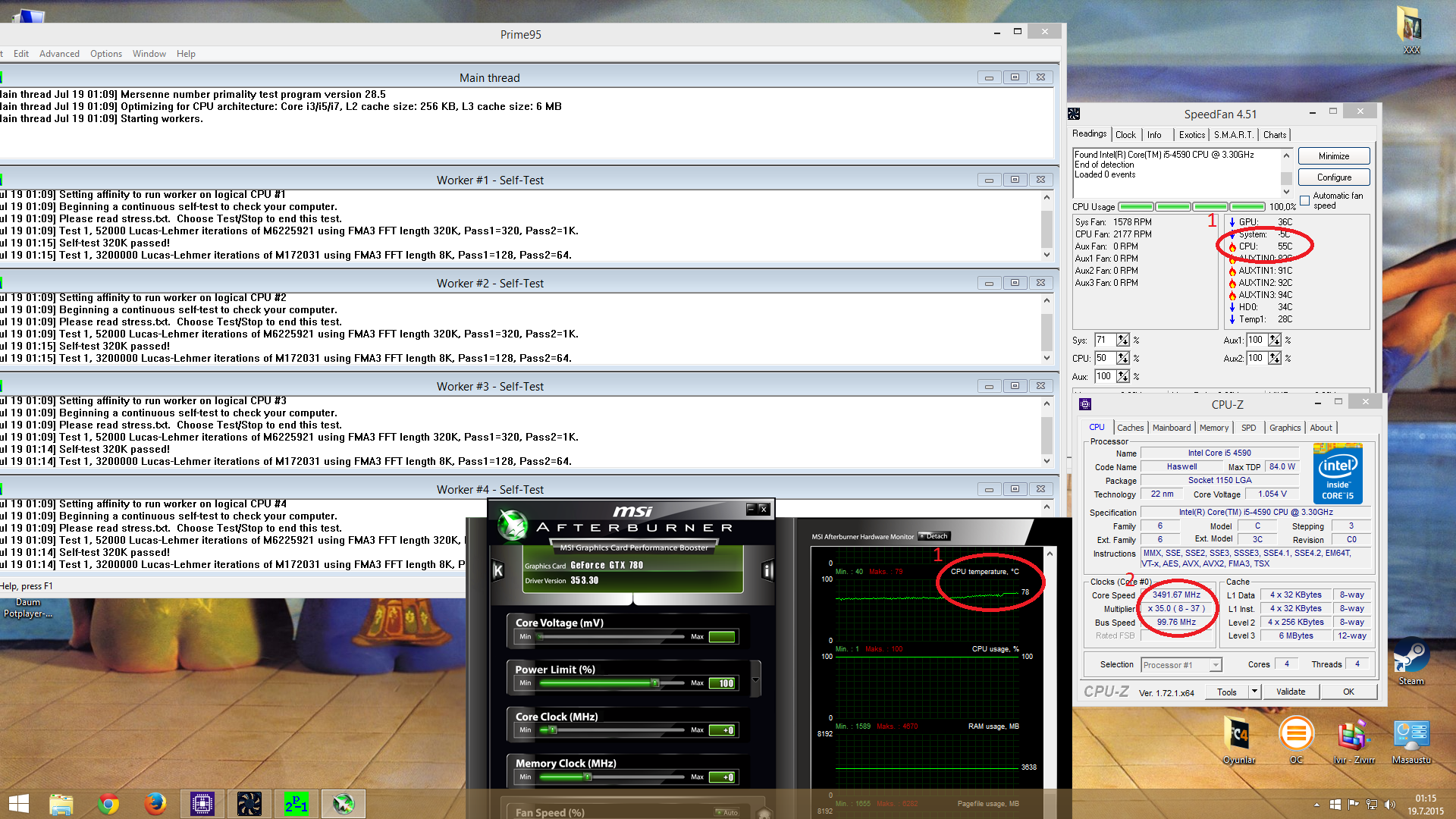Open the Options menu in Prime95
This screenshot has width=1456, height=819.
click(x=106, y=54)
